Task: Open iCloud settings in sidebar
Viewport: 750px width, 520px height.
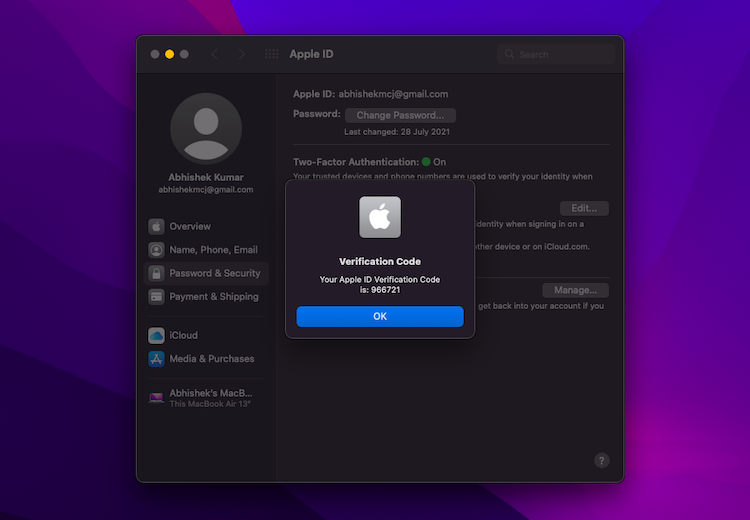Action: (206, 335)
